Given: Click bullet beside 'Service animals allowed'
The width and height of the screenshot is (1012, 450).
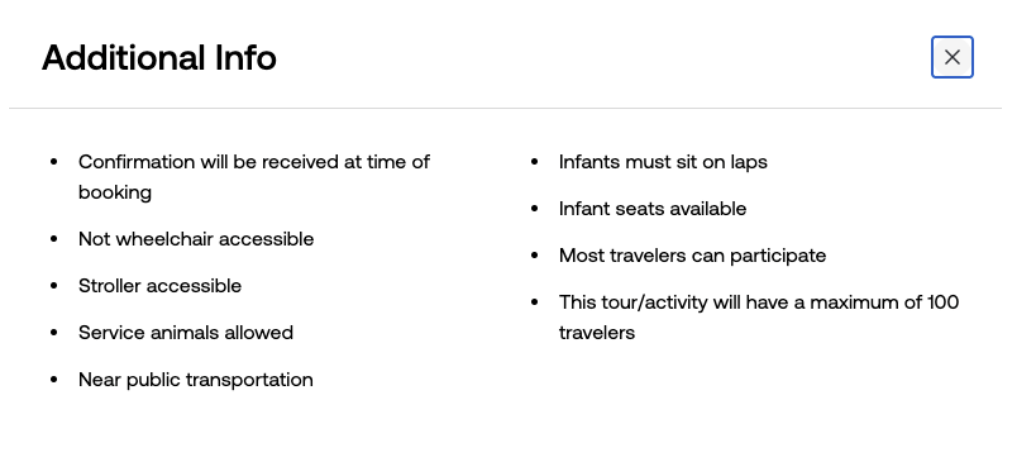Looking at the screenshot, I should pos(54,332).
